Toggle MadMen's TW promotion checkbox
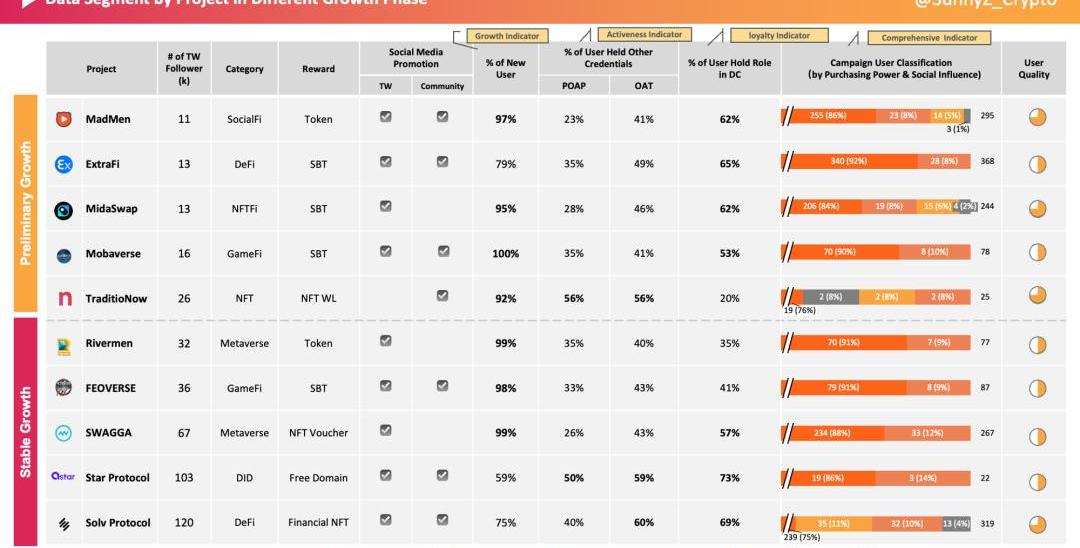1080x548 pixels. pyautogui.click(x=386, y=116)
